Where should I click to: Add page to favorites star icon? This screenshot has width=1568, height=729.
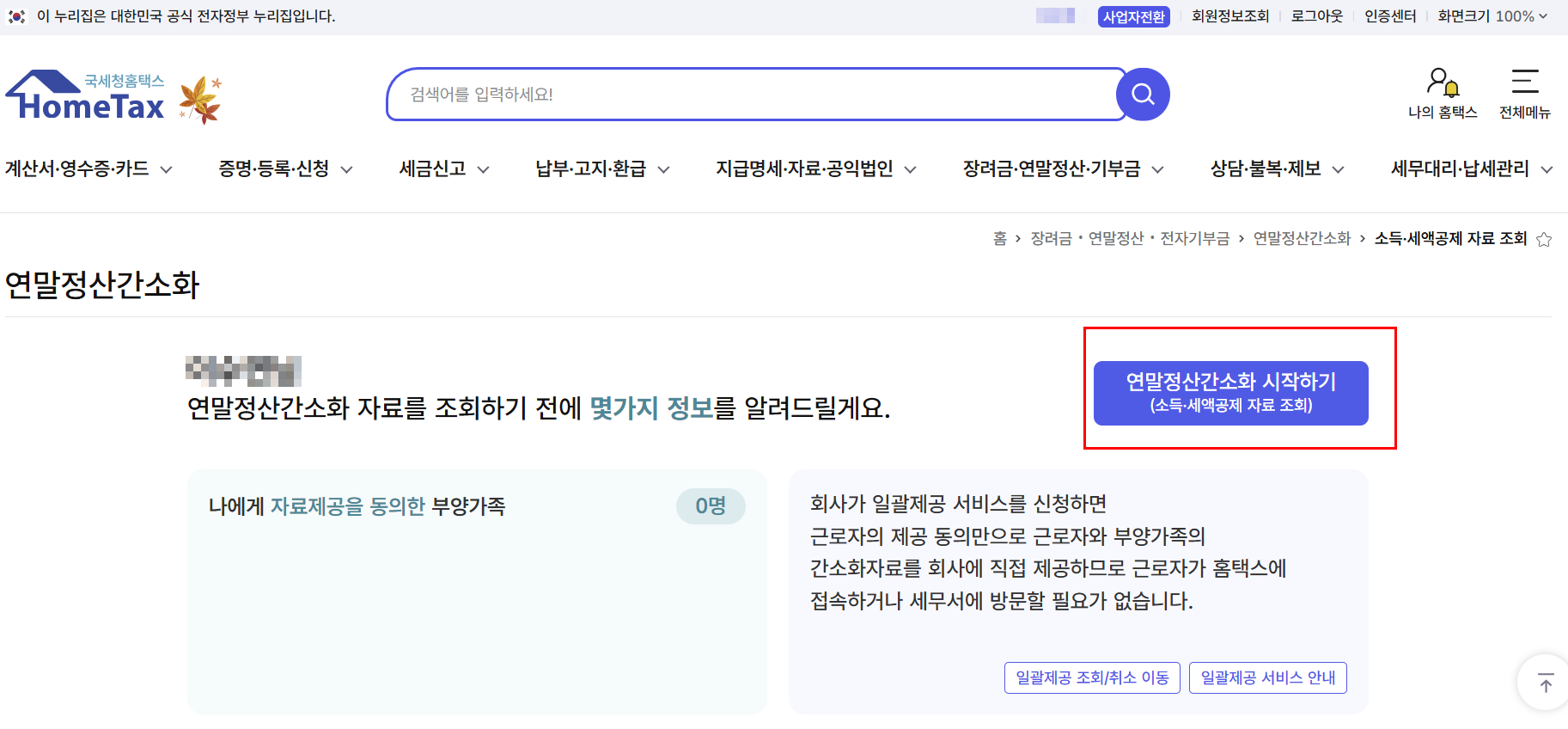click(x=1544, y=240)
